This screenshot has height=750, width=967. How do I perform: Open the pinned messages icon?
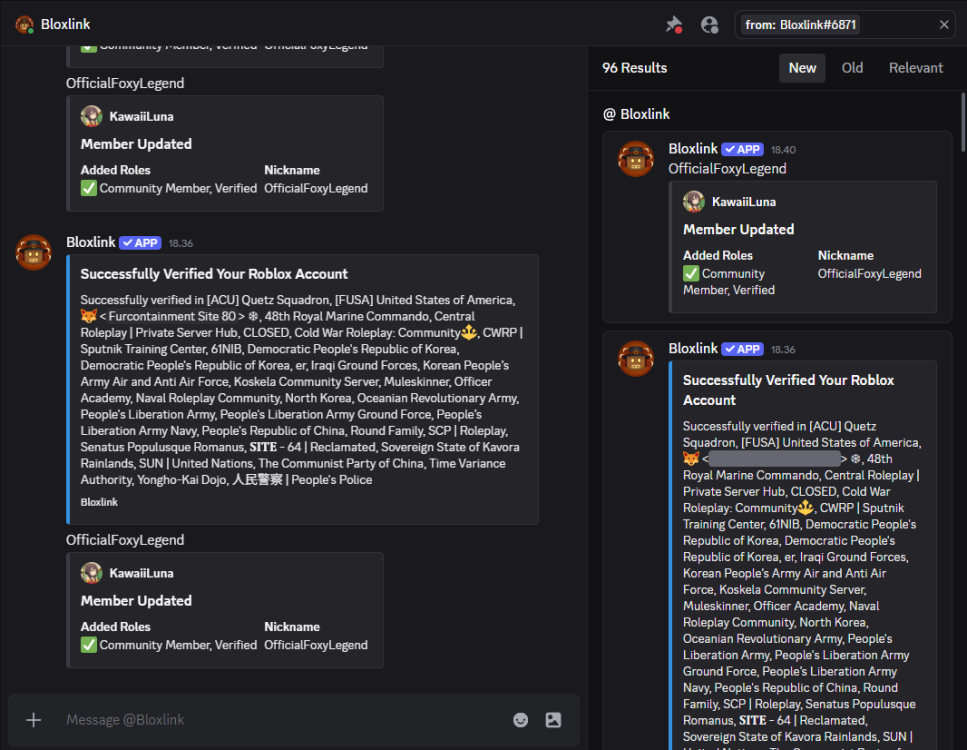point(674,25)
